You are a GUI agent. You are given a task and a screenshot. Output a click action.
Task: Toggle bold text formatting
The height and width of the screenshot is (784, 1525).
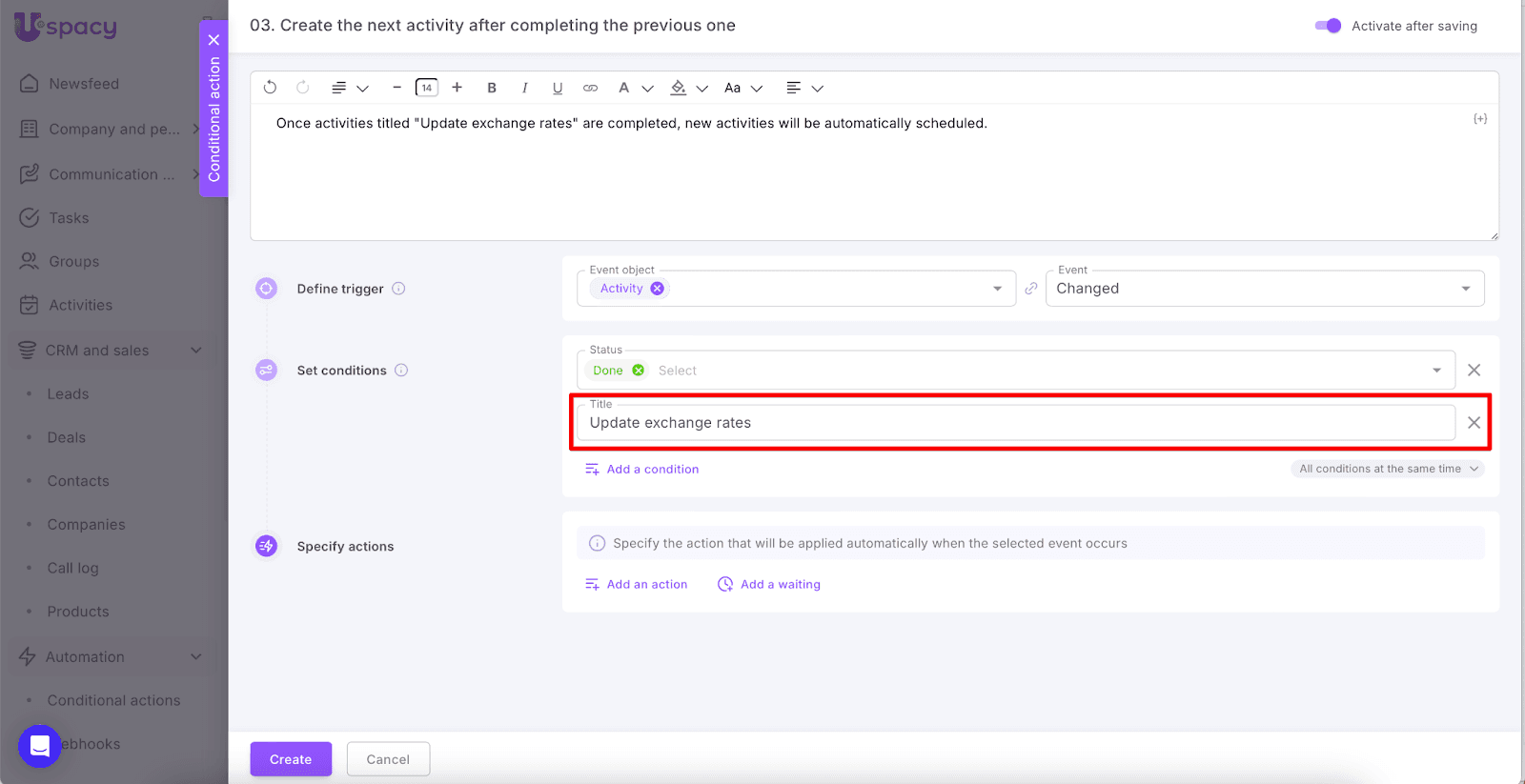tap(492, 88)
